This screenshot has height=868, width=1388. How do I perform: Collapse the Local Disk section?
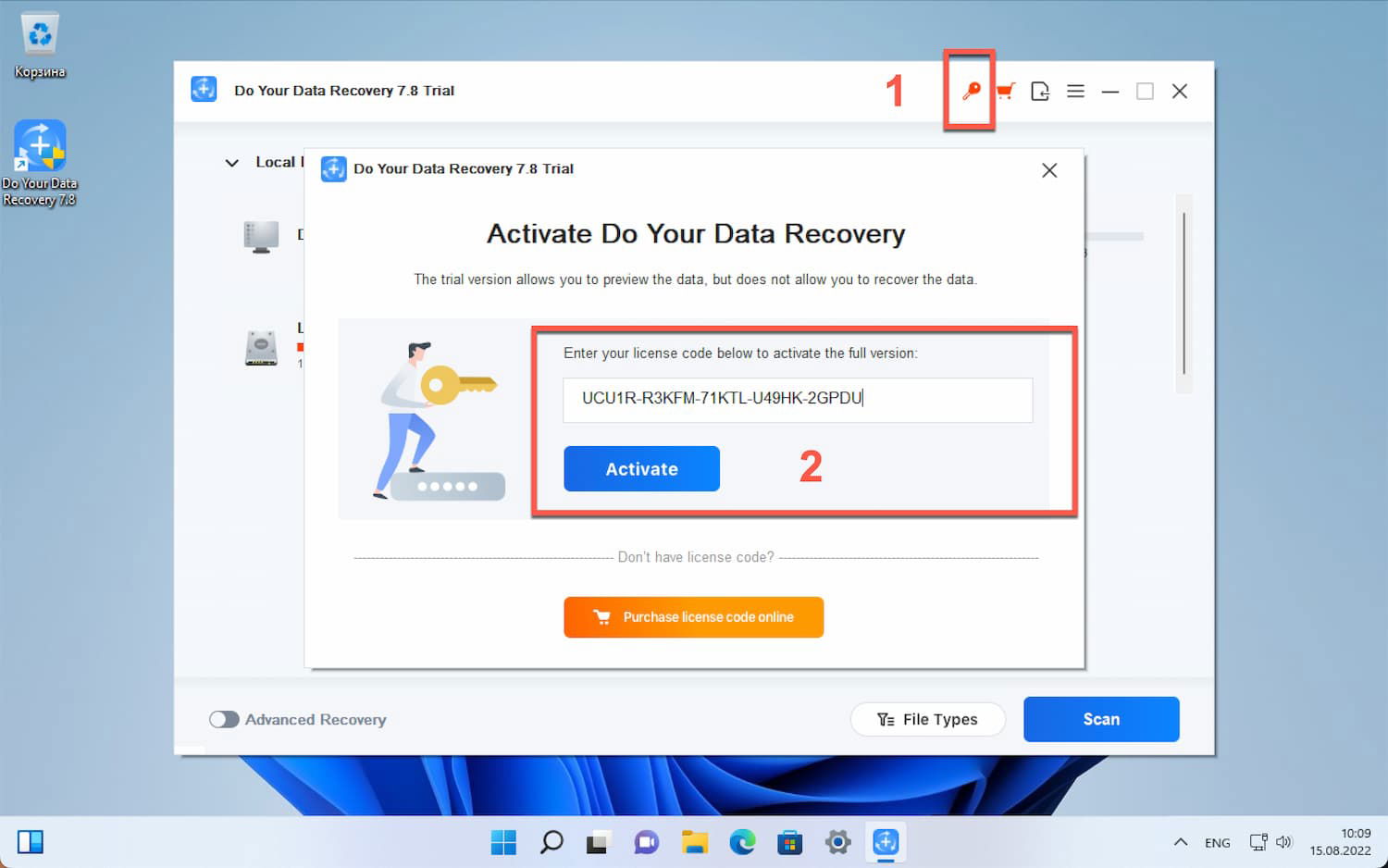[232, 162]
